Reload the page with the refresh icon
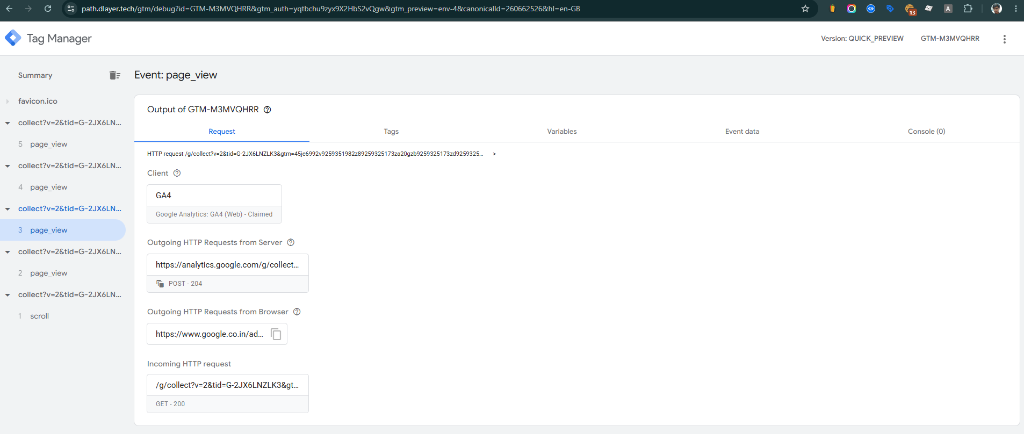The image size is (1024, 434). [x=48, y=8]
